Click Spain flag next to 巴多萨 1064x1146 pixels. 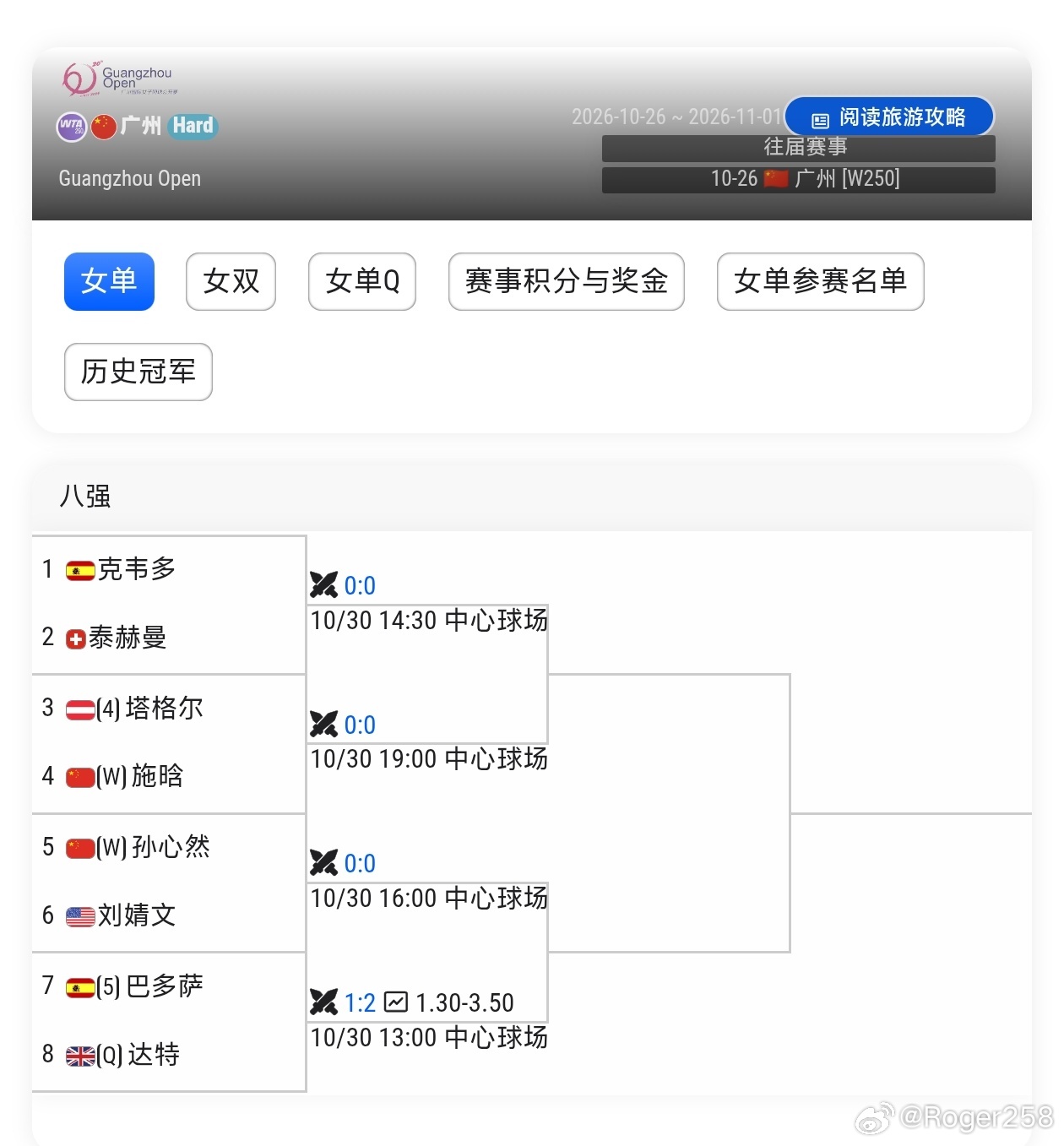[80, 987]
